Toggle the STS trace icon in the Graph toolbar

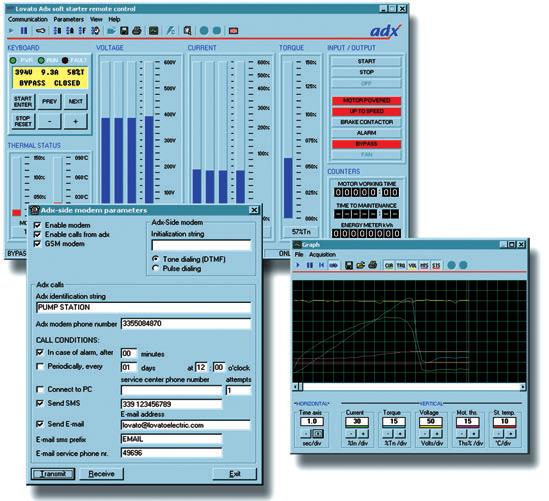coord(436,265)
